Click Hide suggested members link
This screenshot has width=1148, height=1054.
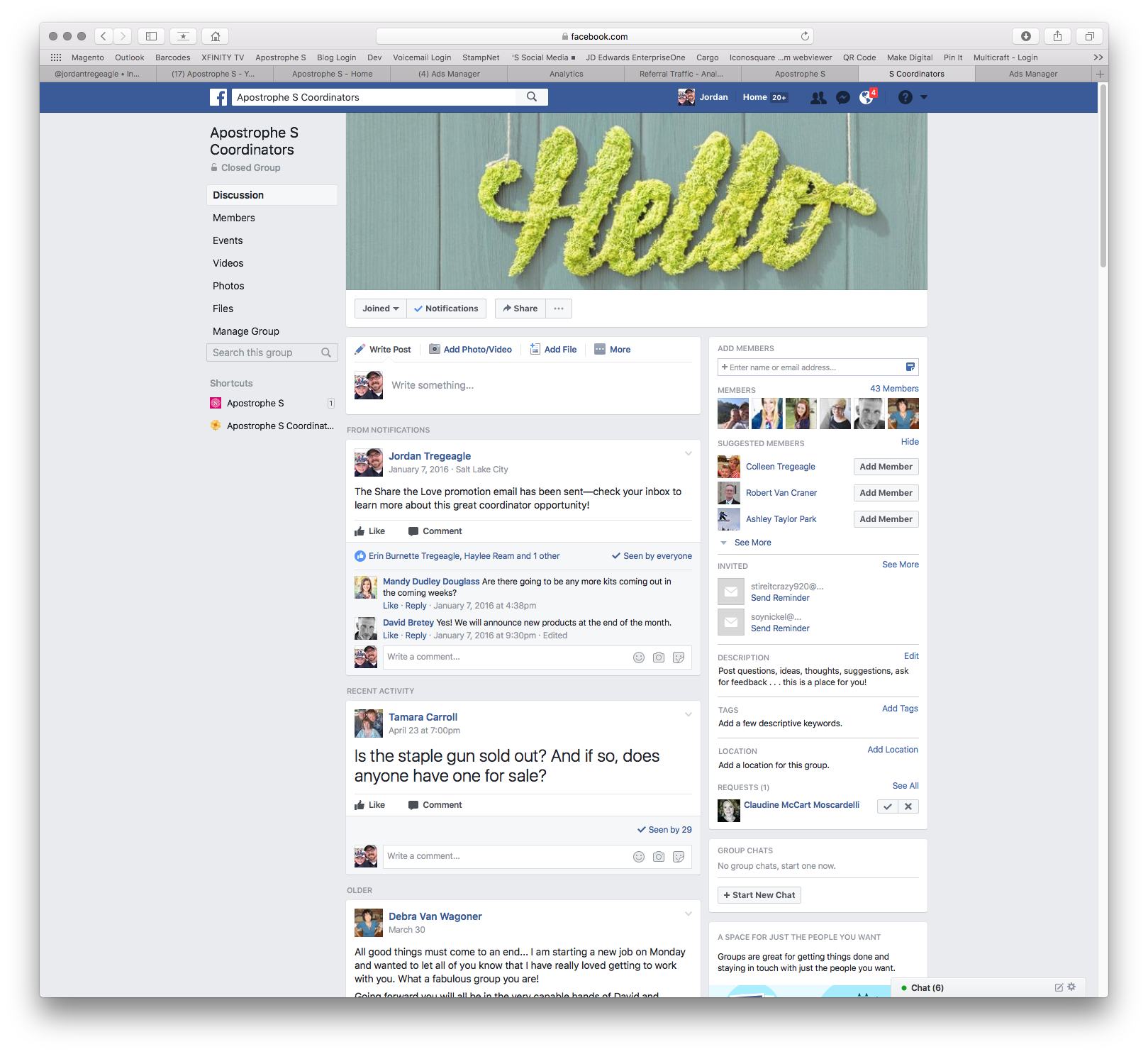tap(910, 442)
